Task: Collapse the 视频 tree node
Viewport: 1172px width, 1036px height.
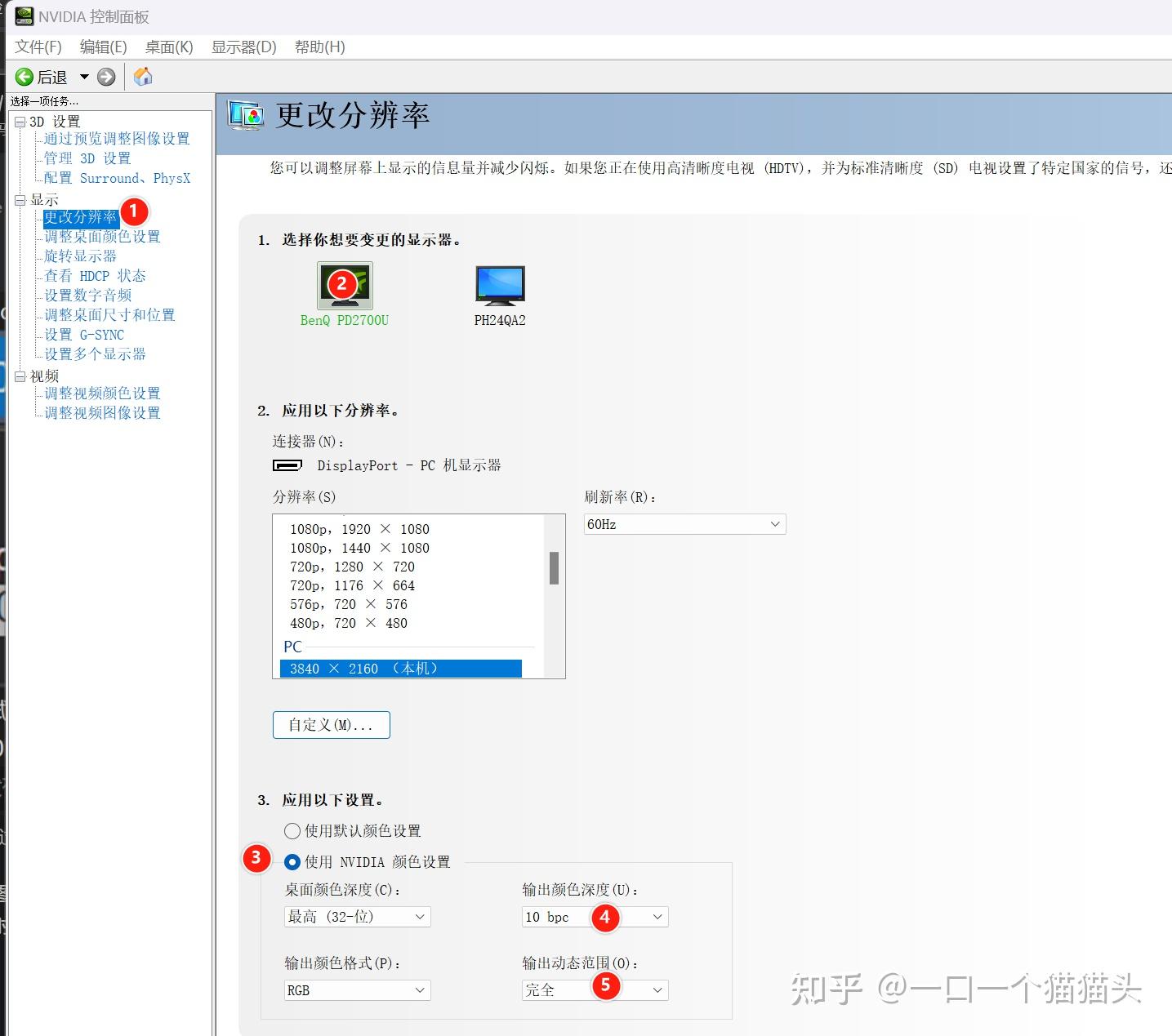Action: coord(20,376)
